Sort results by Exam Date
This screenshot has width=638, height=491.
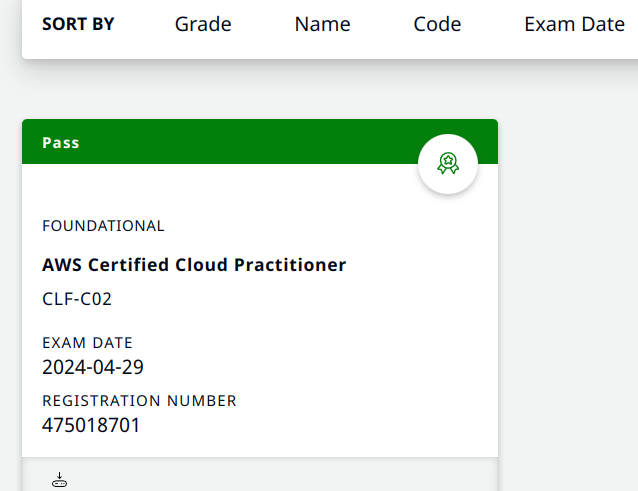pos(574,24)
